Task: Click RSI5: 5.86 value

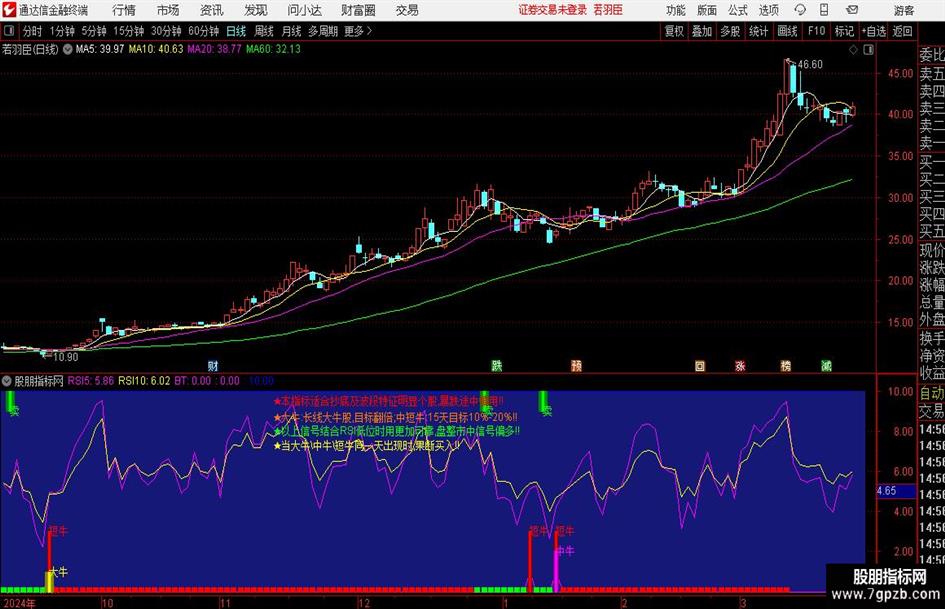Action: click(x=90, y=381)
